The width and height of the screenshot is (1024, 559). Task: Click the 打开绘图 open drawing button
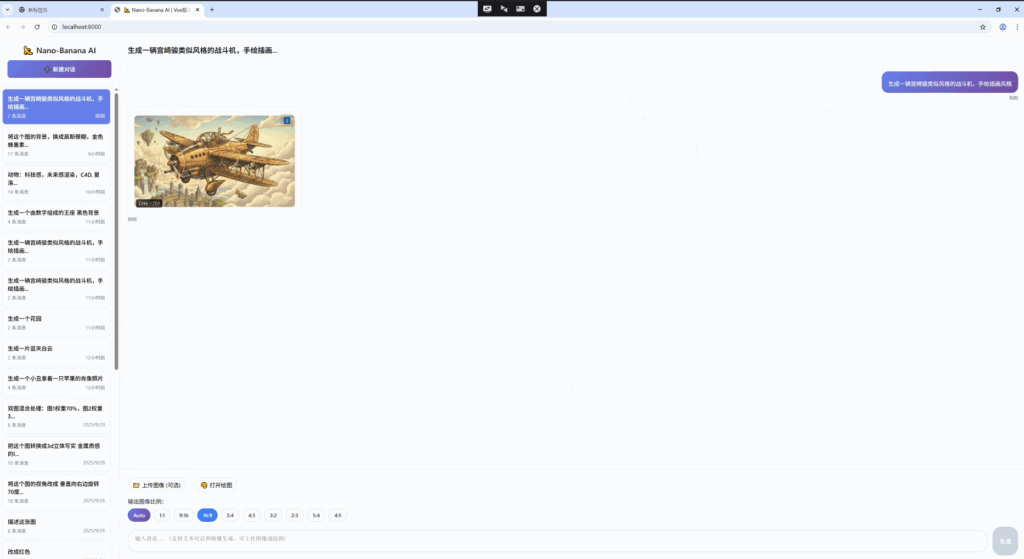point(216,485)
